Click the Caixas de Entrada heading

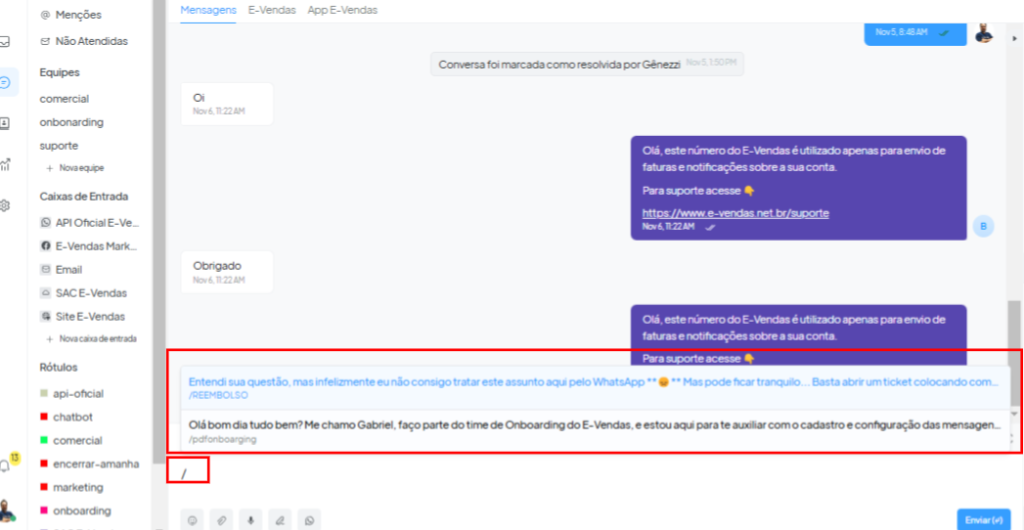[x=84, y=196]
